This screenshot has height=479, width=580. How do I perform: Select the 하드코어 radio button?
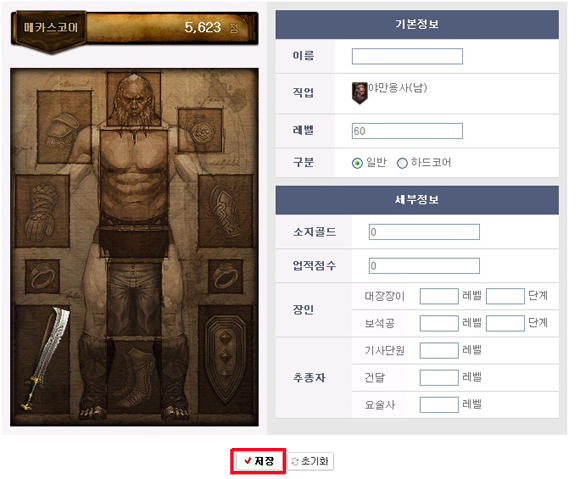pos(402,163)
